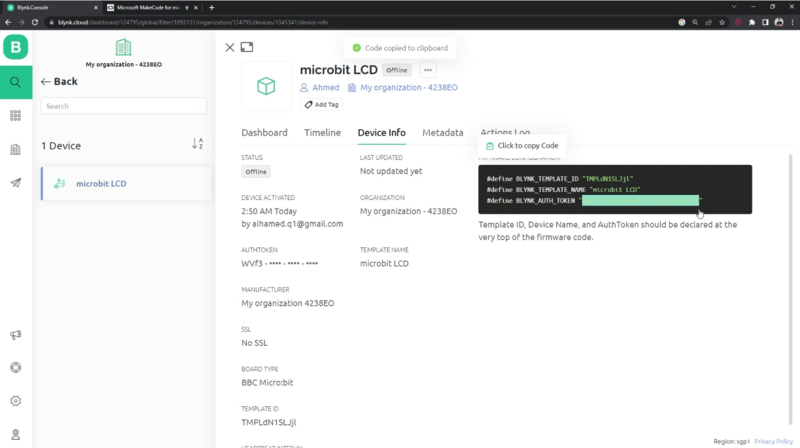Close the microbit LCD device panel

click(x=230, y=47)
